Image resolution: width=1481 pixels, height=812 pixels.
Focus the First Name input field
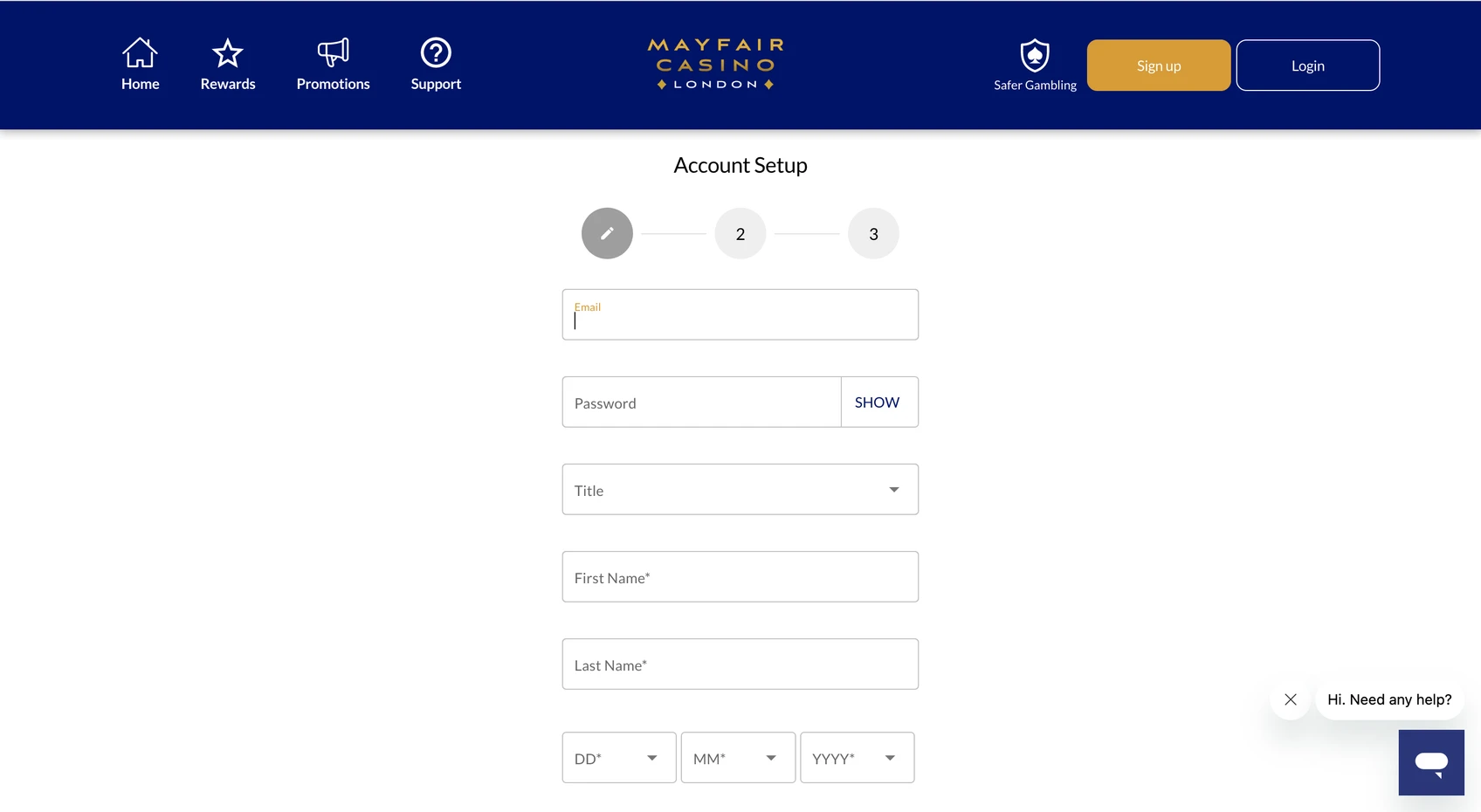pyautogui.click(x=740, y=576)
